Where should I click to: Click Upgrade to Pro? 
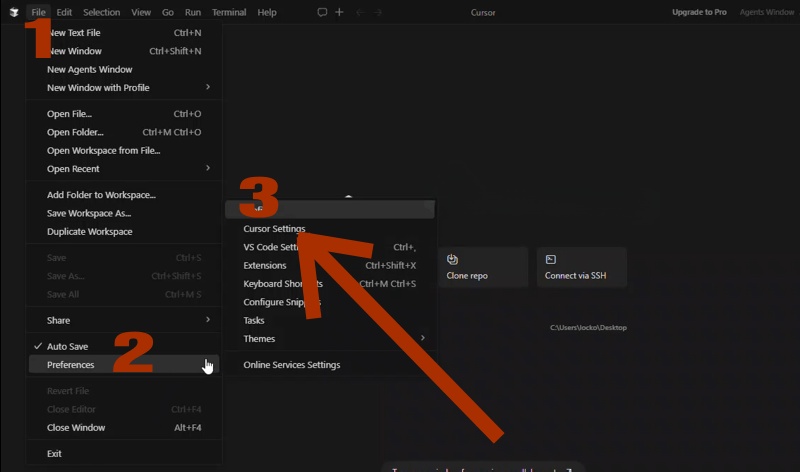[699, 12]
